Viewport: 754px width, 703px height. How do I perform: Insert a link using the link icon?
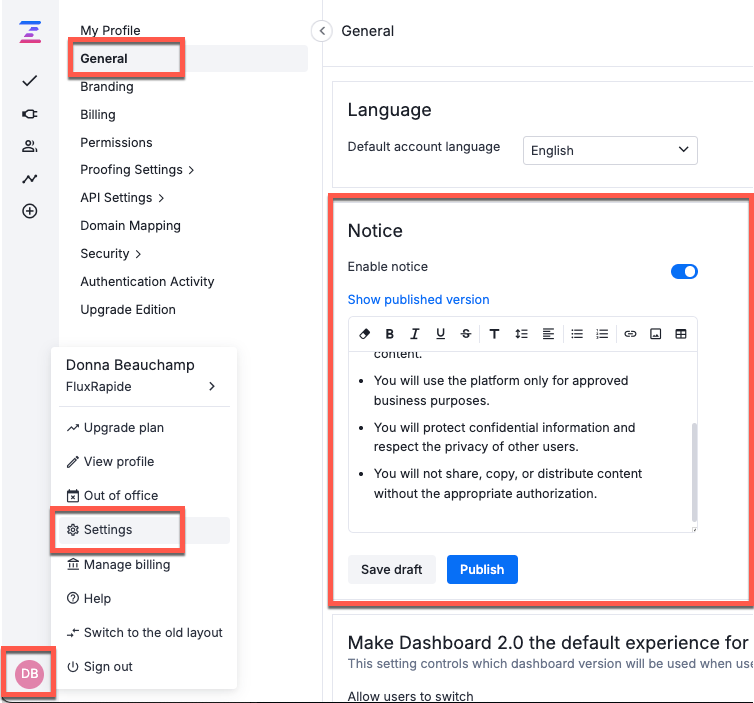tap(630, 334)
